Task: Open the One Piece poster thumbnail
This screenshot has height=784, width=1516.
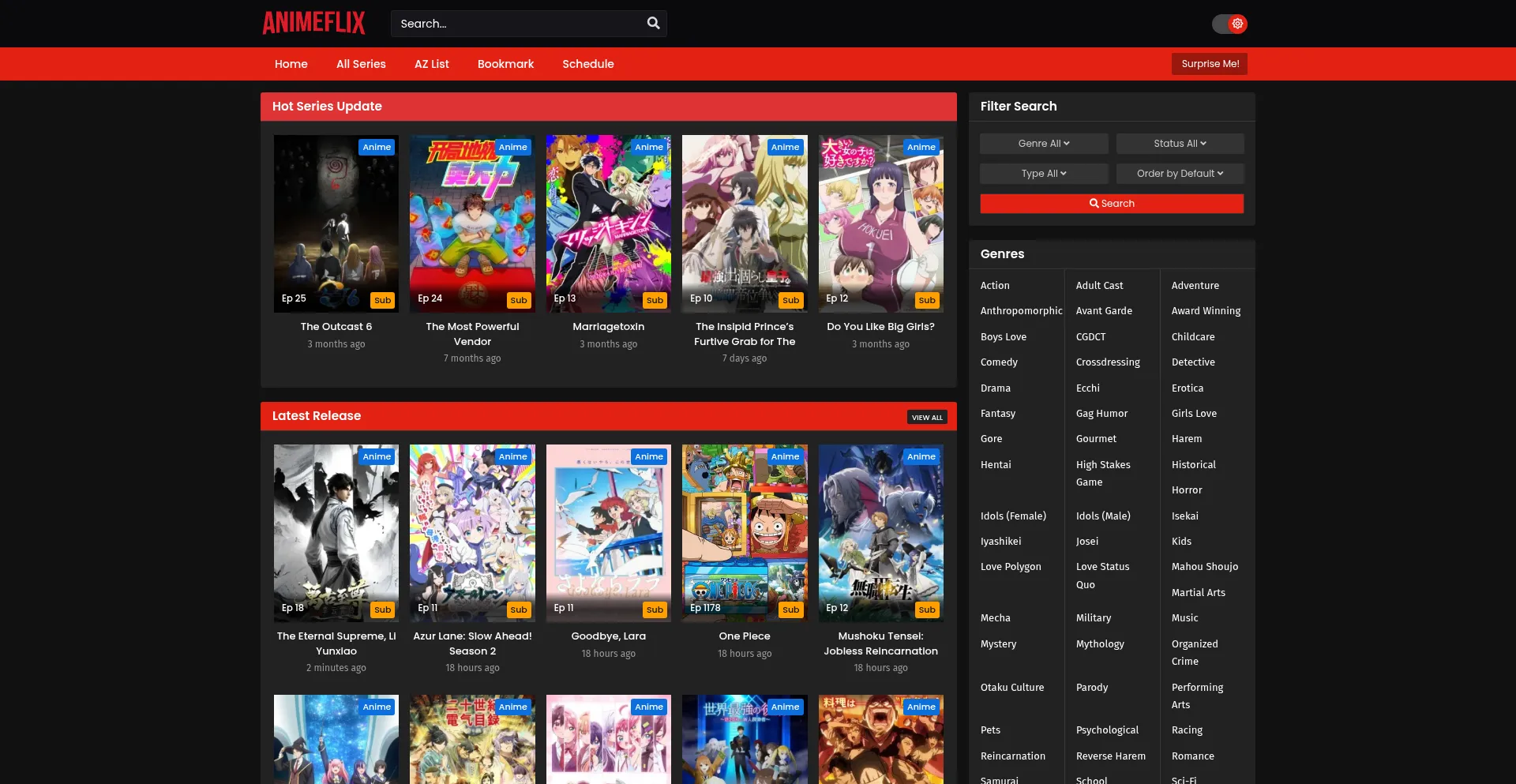Action: pyautogui.click(x=745, y=533)
